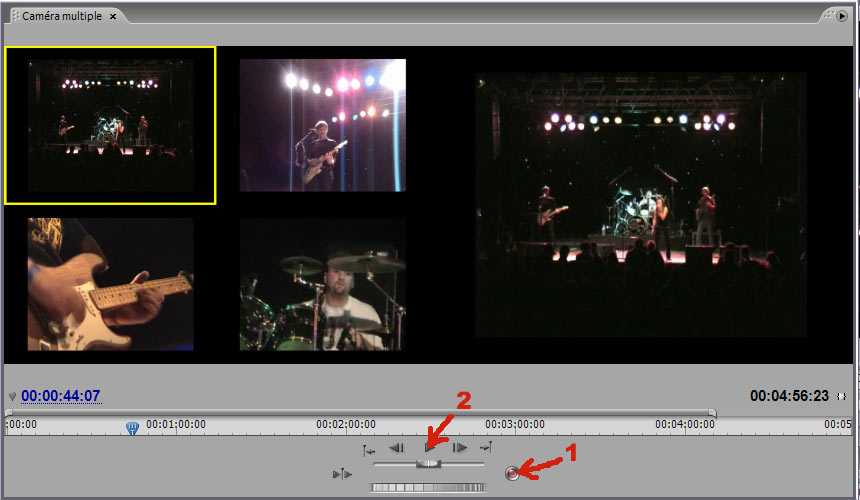This screenshot has width=860, height=500.
Task: Open the panel menu in the top-right corner
Action: (842, 16)
